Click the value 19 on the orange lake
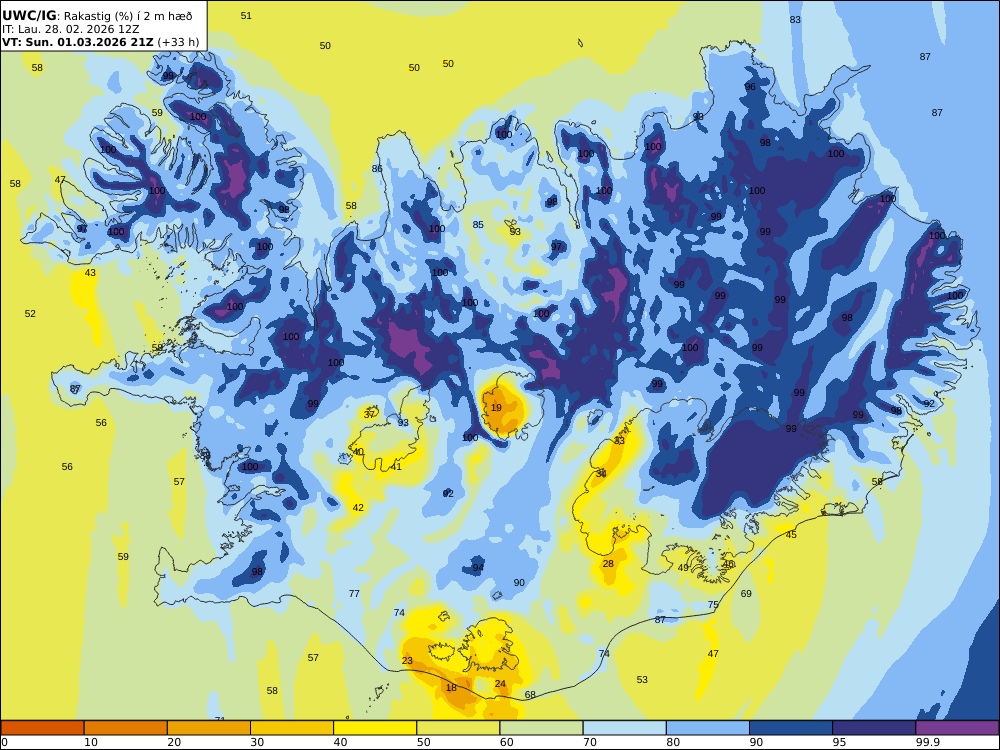This screenshot has width=1000, height=750. tap(496, 408)
